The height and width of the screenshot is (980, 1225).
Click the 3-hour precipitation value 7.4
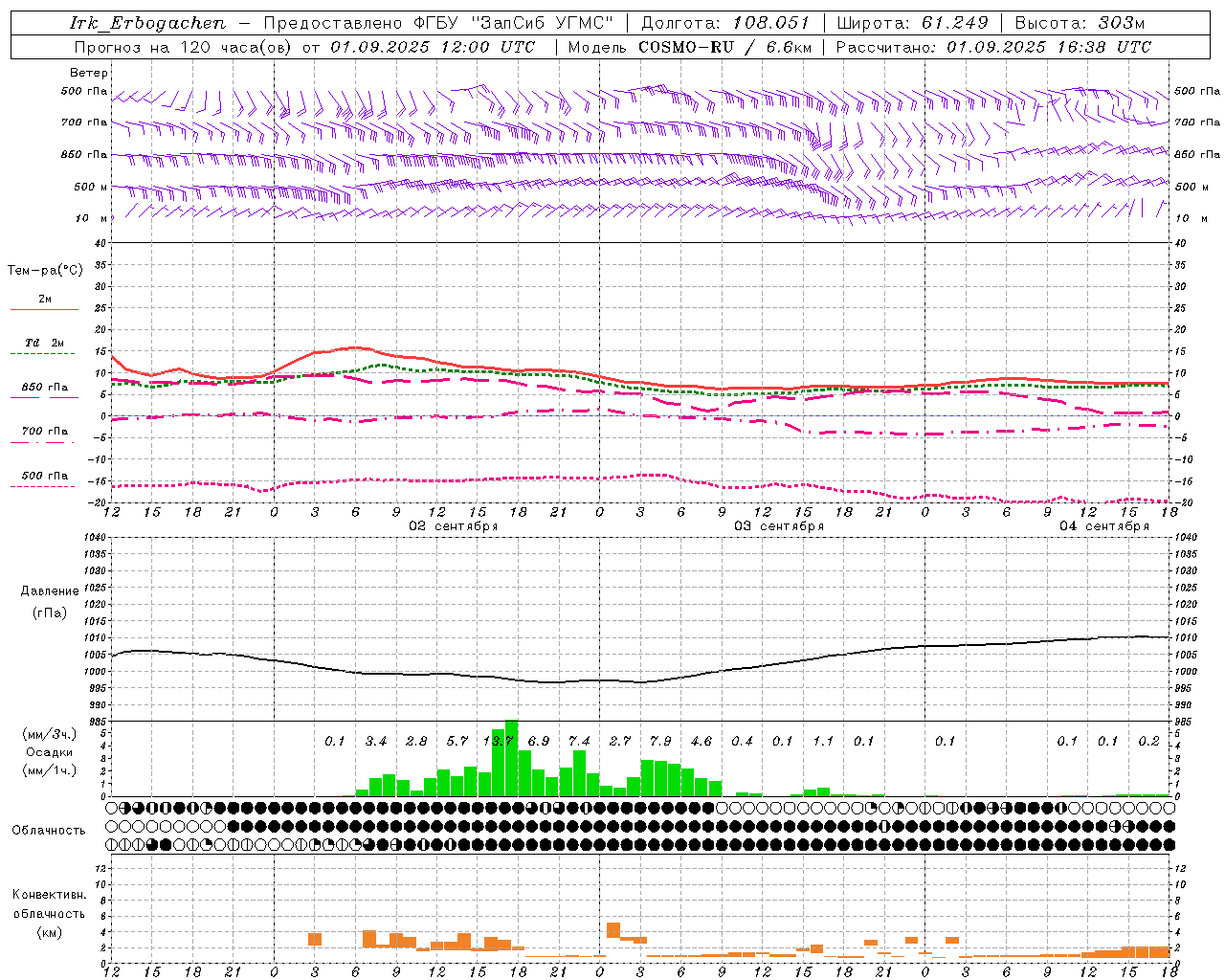point(579,741)
